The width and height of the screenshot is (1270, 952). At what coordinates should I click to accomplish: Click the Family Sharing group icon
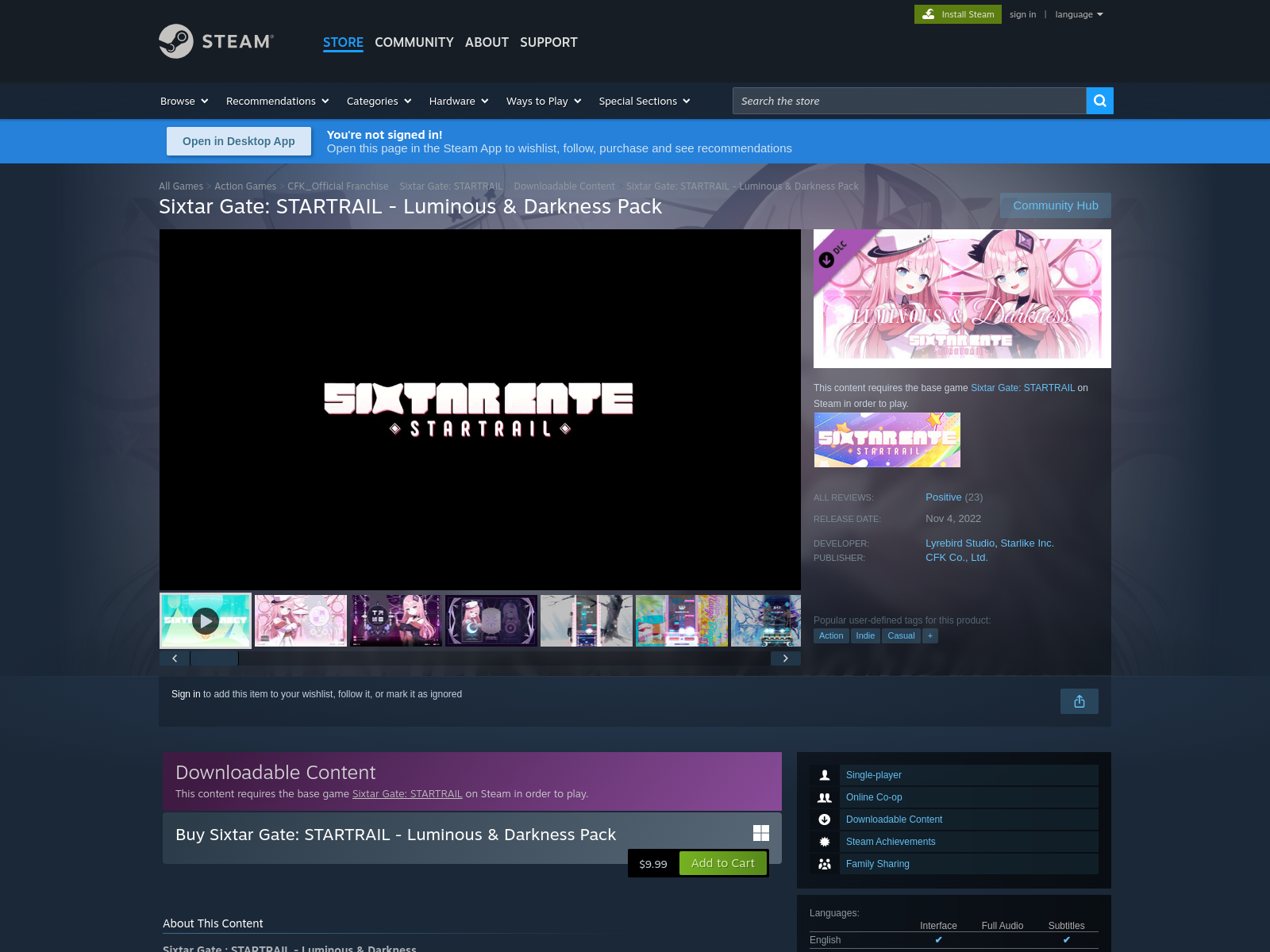825,864
